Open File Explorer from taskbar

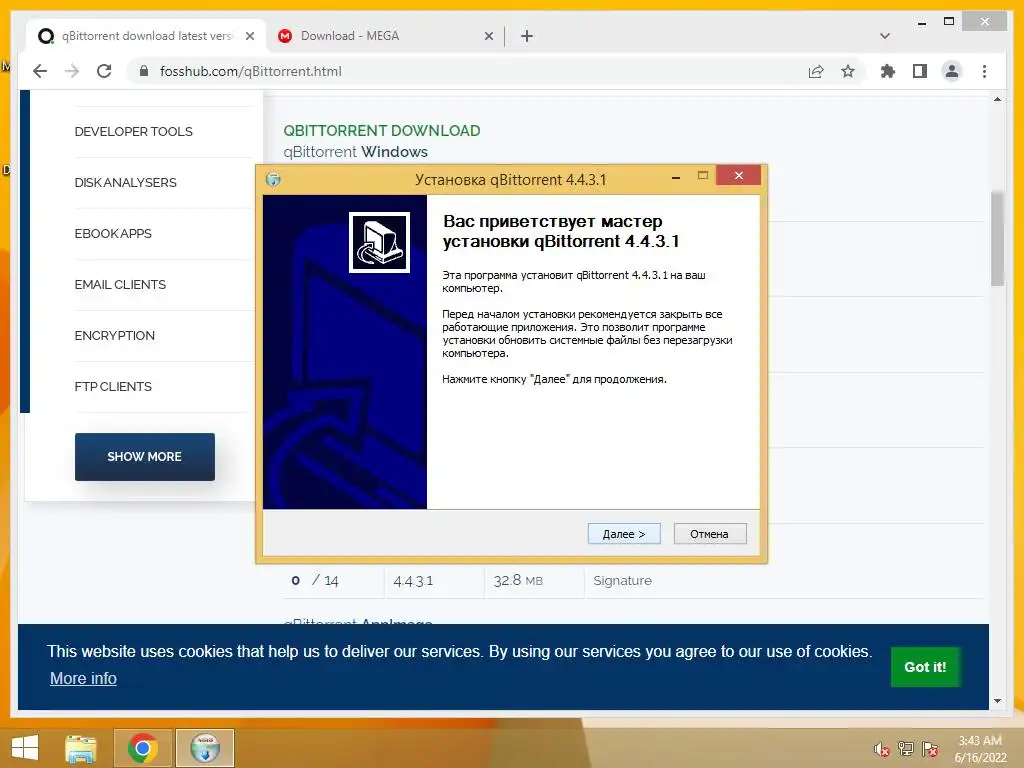81,748
